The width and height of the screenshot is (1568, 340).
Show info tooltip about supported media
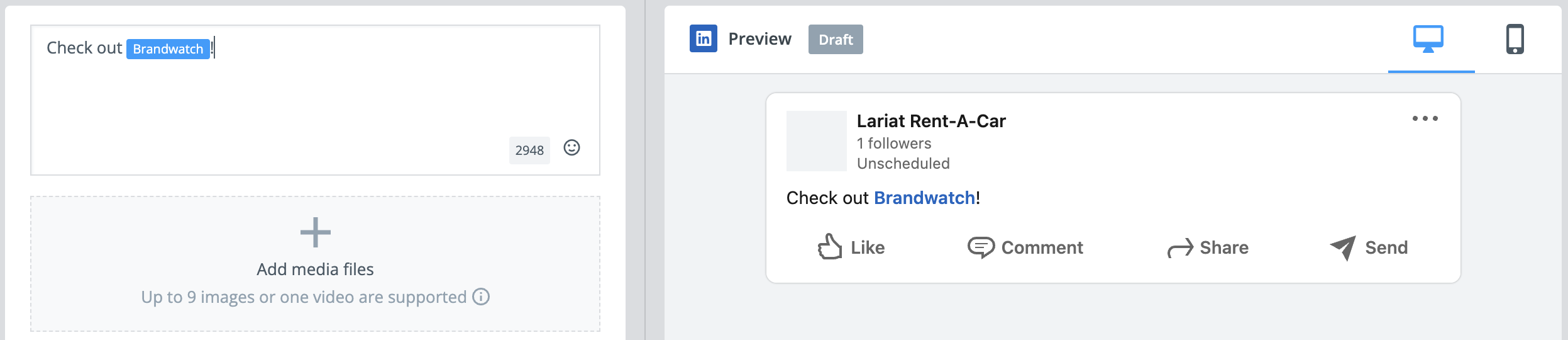pyautogui.click(x=481, y=297)
